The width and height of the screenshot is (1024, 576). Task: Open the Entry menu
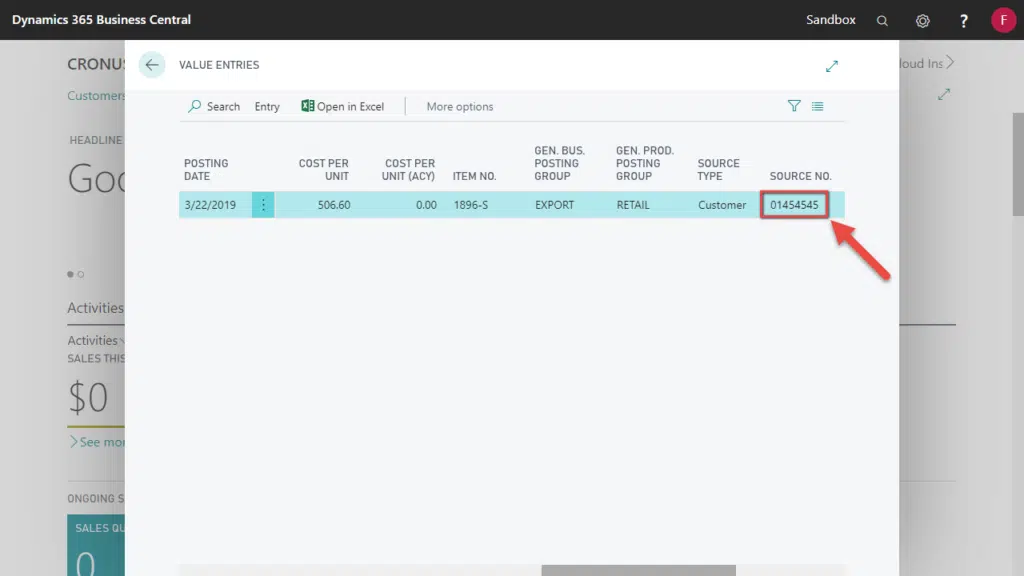pos(267,106)
